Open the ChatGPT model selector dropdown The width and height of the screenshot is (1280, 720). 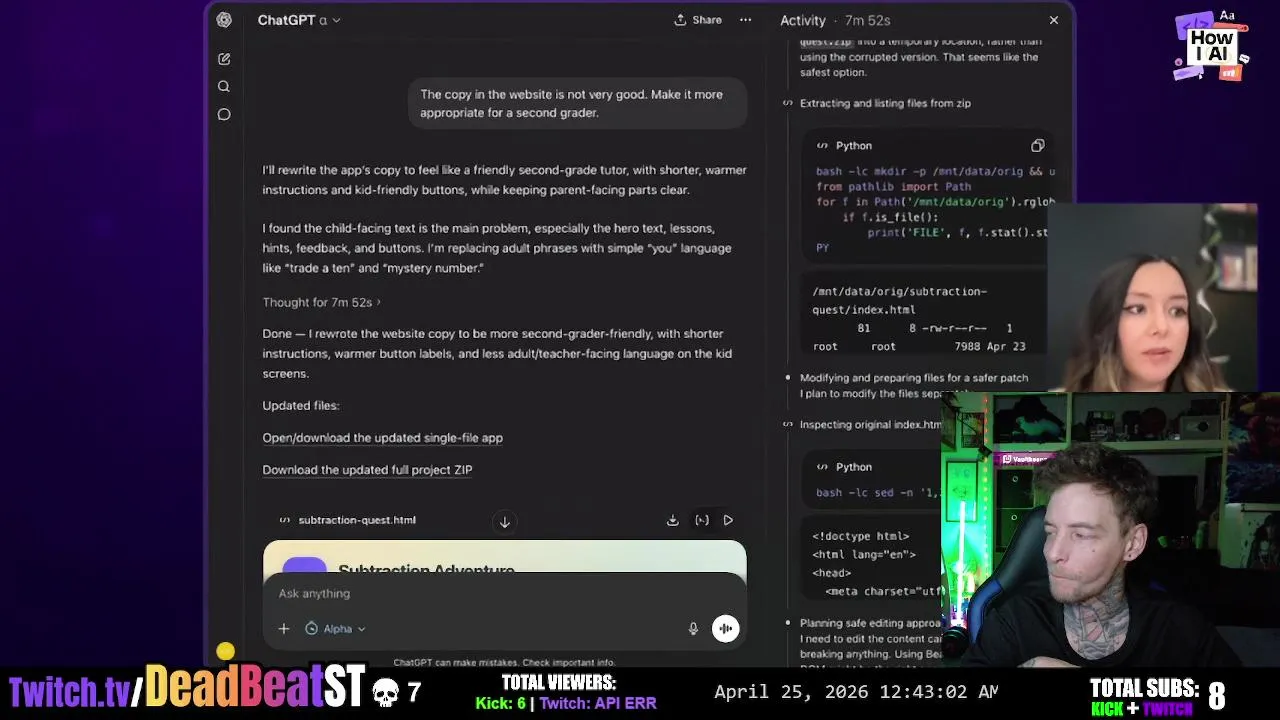[x=299, y=20]
